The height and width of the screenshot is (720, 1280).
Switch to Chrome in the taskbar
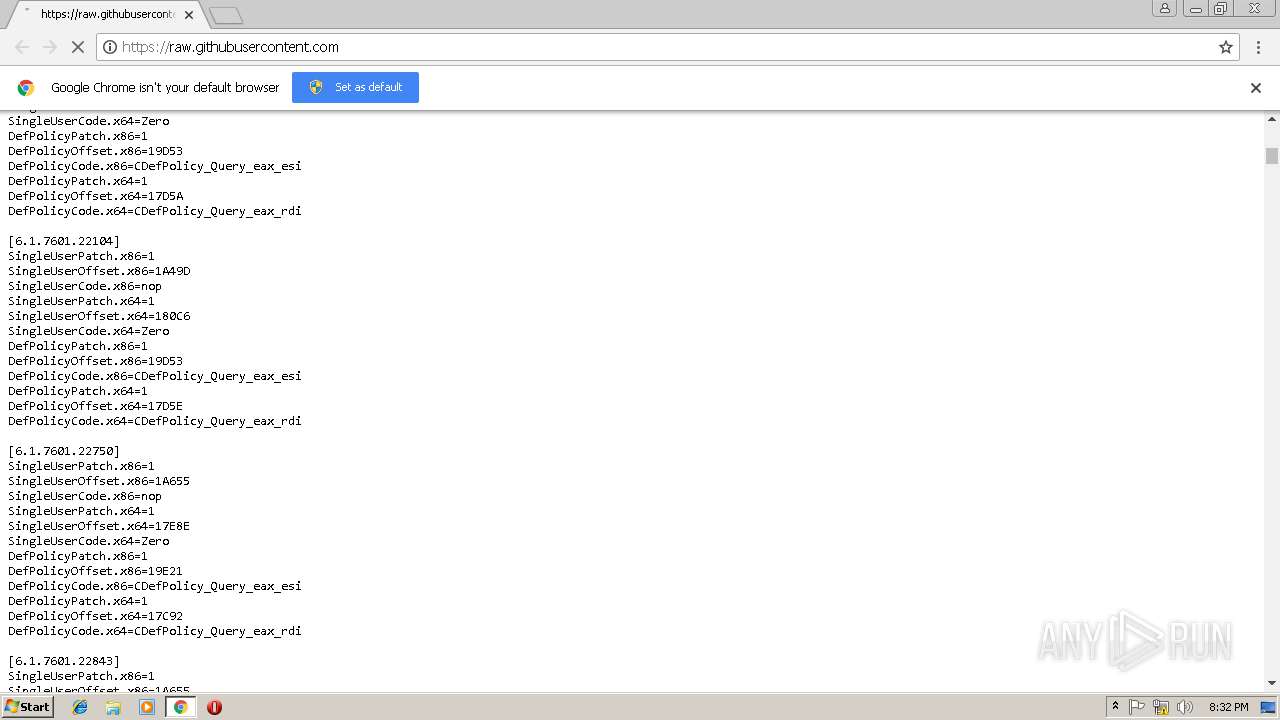point(180,707)
